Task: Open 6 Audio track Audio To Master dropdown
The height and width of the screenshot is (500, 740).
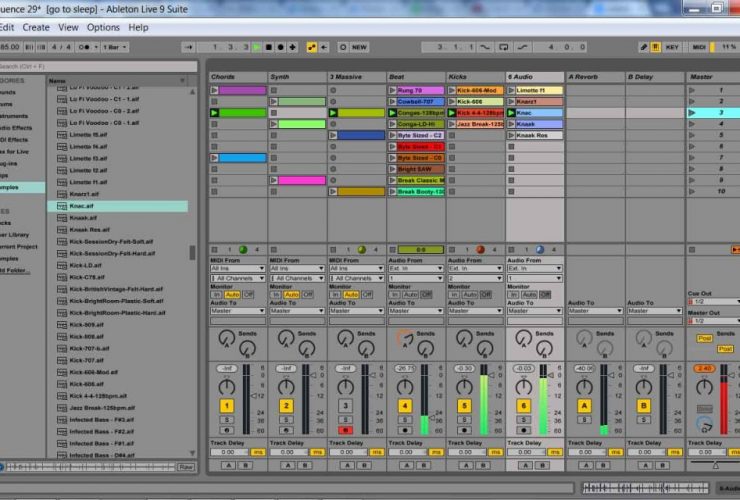Action: tap(535, 311)
